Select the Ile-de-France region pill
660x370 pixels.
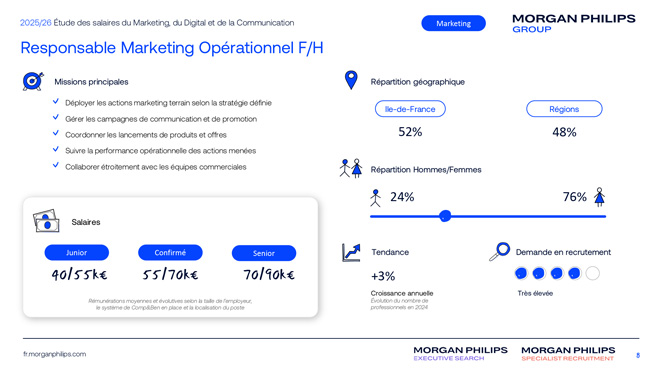(x=410, y=109)
